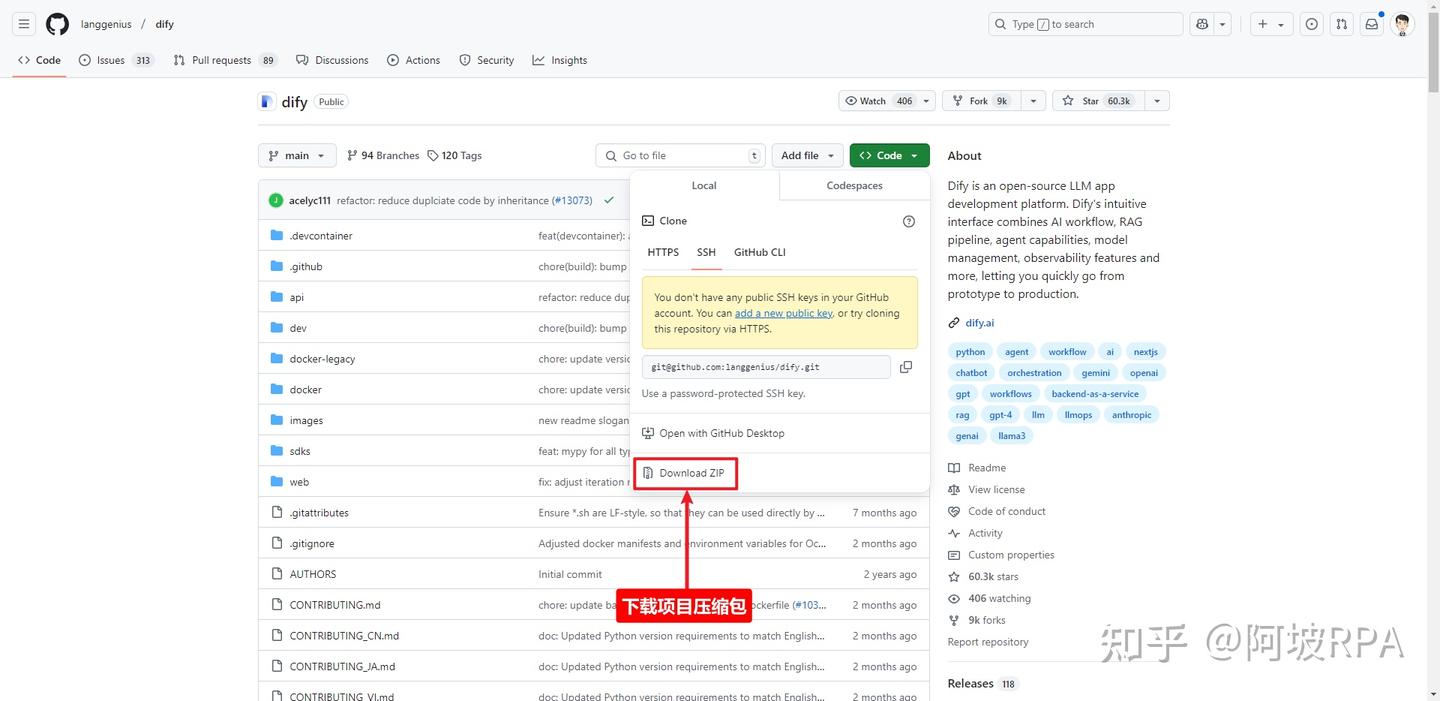Choose the HTTPS clone method
The width and height of the screenshot is (1440, 701).
[x=663, y=252]
